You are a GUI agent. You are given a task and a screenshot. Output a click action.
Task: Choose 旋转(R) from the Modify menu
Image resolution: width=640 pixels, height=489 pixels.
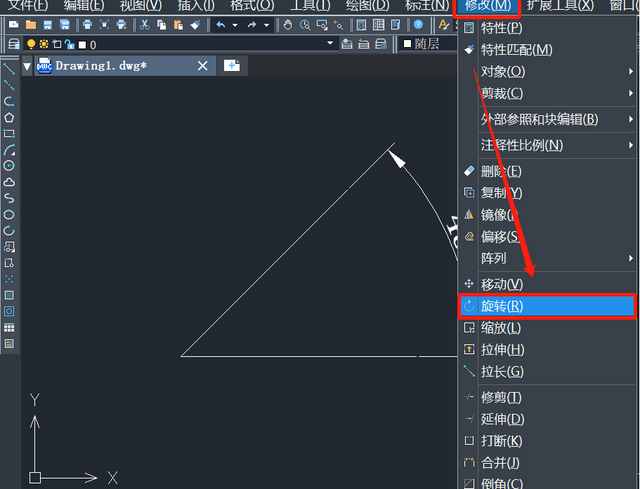[547, 306]
